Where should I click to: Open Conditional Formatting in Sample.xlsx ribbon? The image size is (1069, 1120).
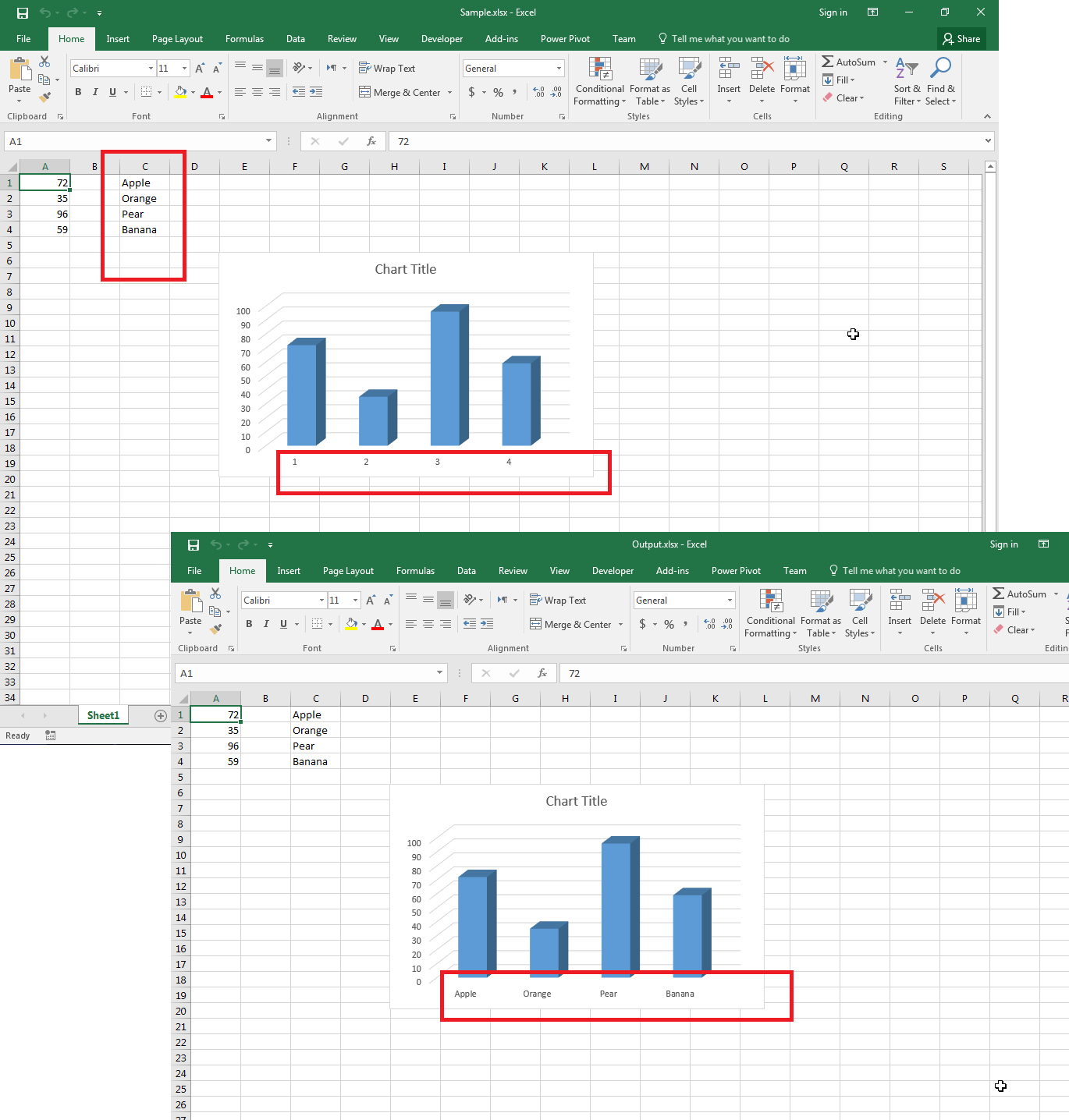point(600,81)
